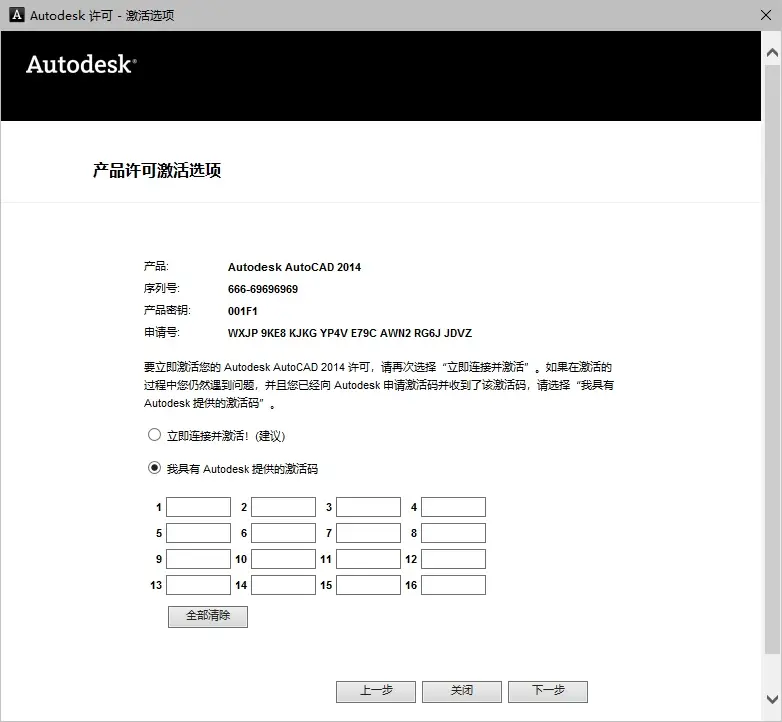
Task: Click the 产品许可激活选项 heading
Action: pyautogui.click(x=157, y=171)
